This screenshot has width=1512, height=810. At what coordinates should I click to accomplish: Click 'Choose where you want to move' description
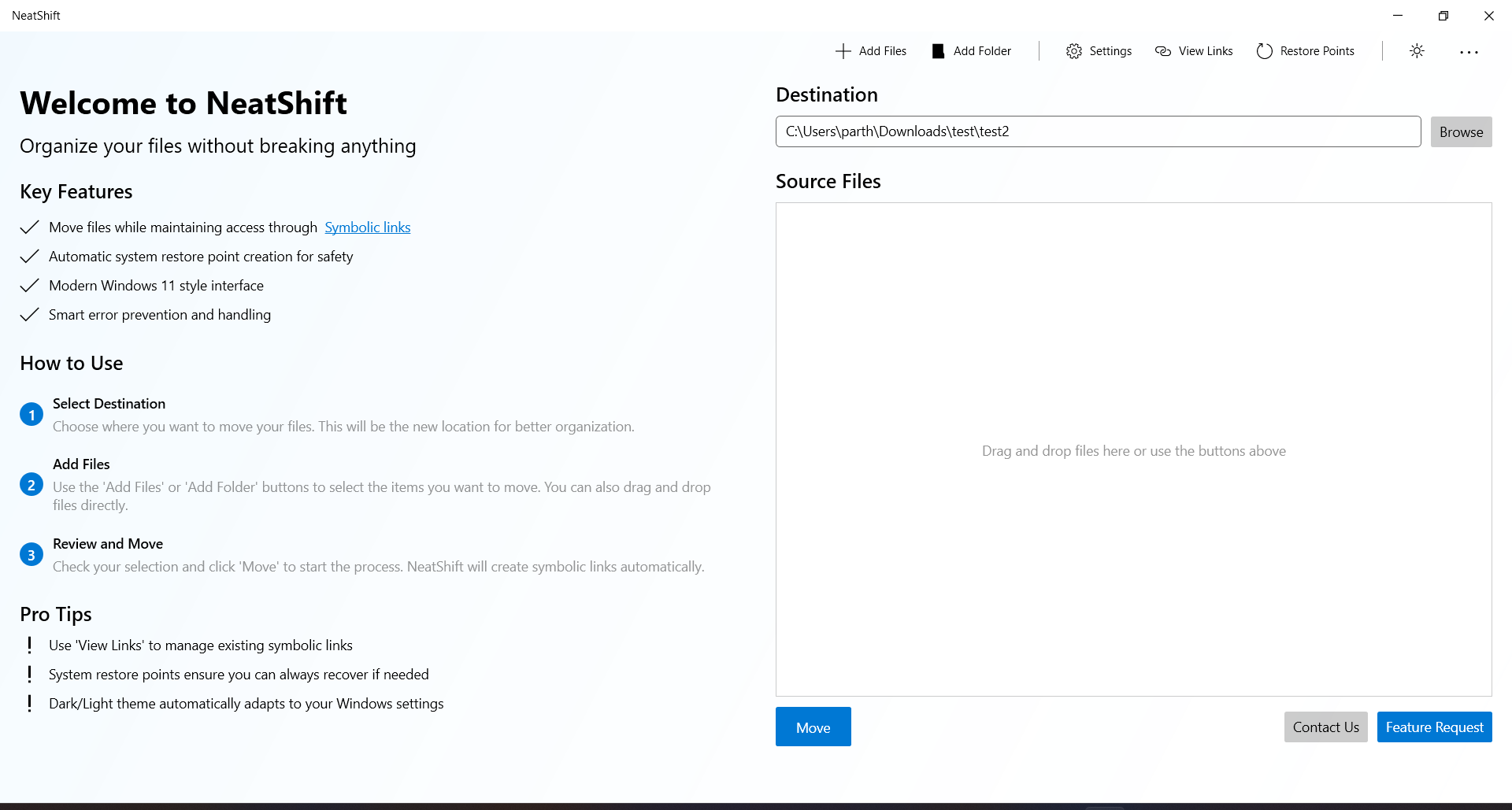[343, 427]
